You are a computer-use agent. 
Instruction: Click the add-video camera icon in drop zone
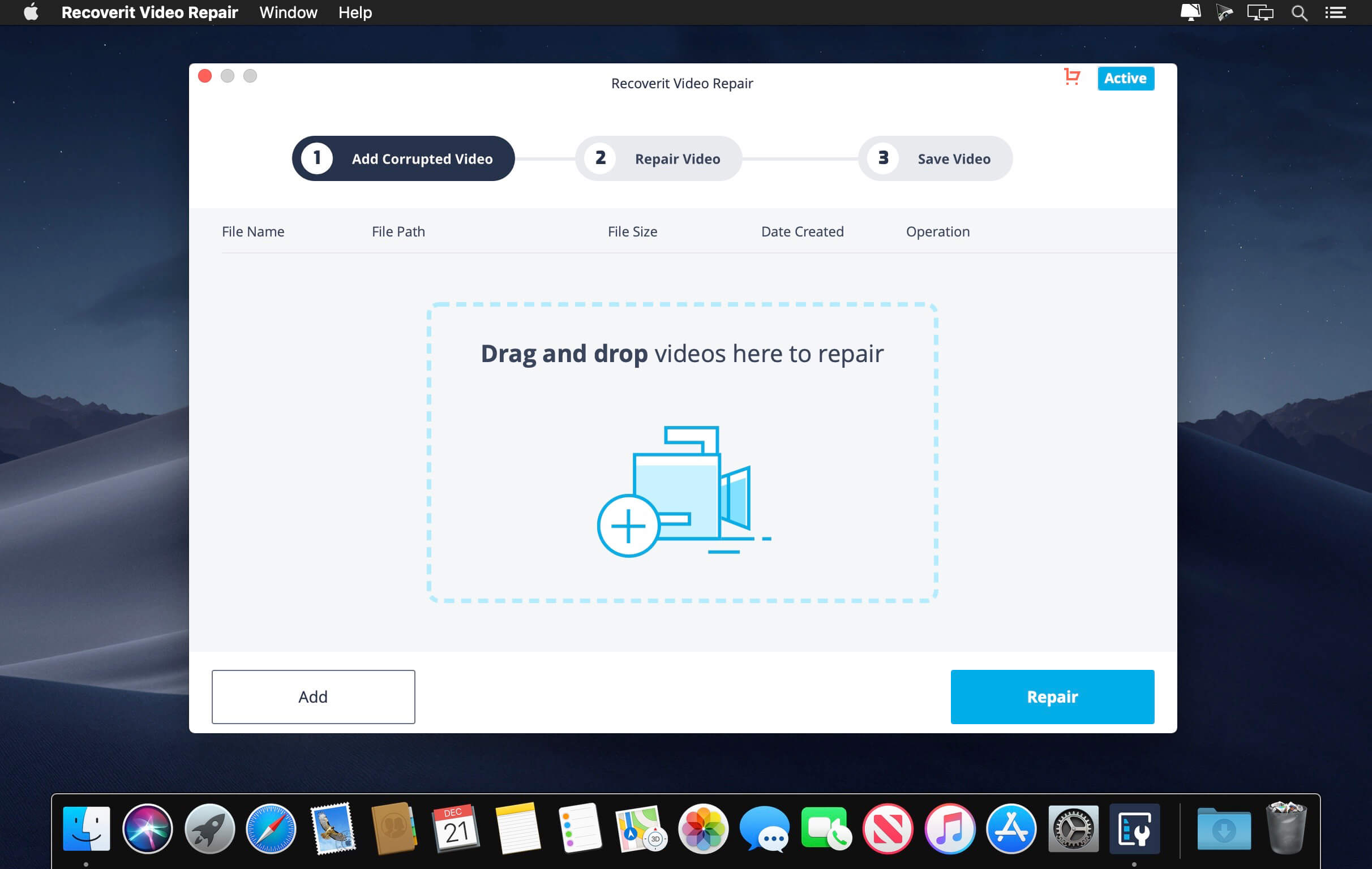coord(684,491)
